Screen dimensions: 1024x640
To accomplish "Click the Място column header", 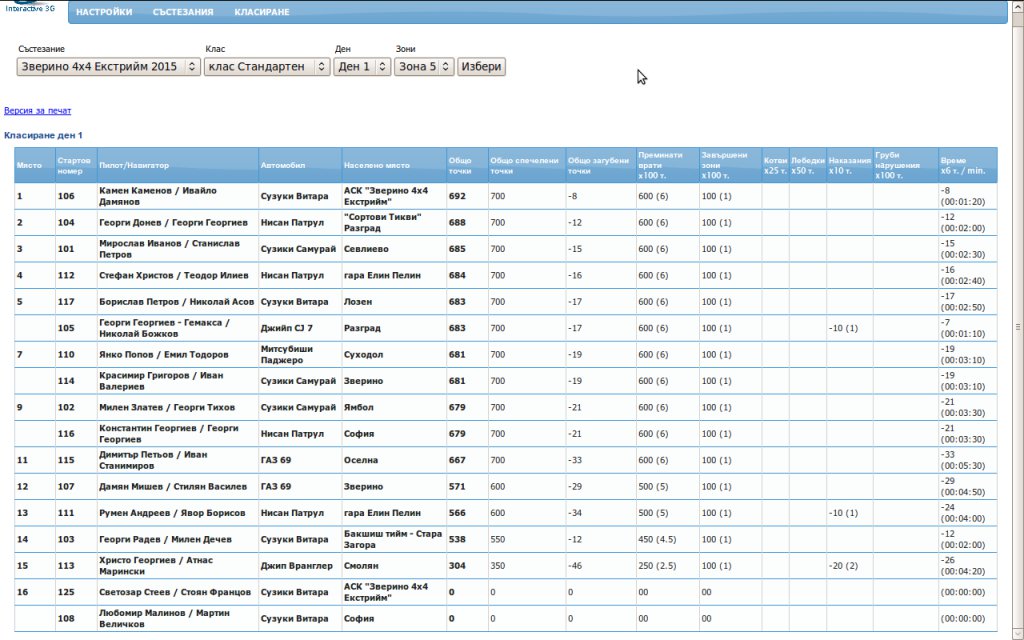I will (x=29, y=165).
